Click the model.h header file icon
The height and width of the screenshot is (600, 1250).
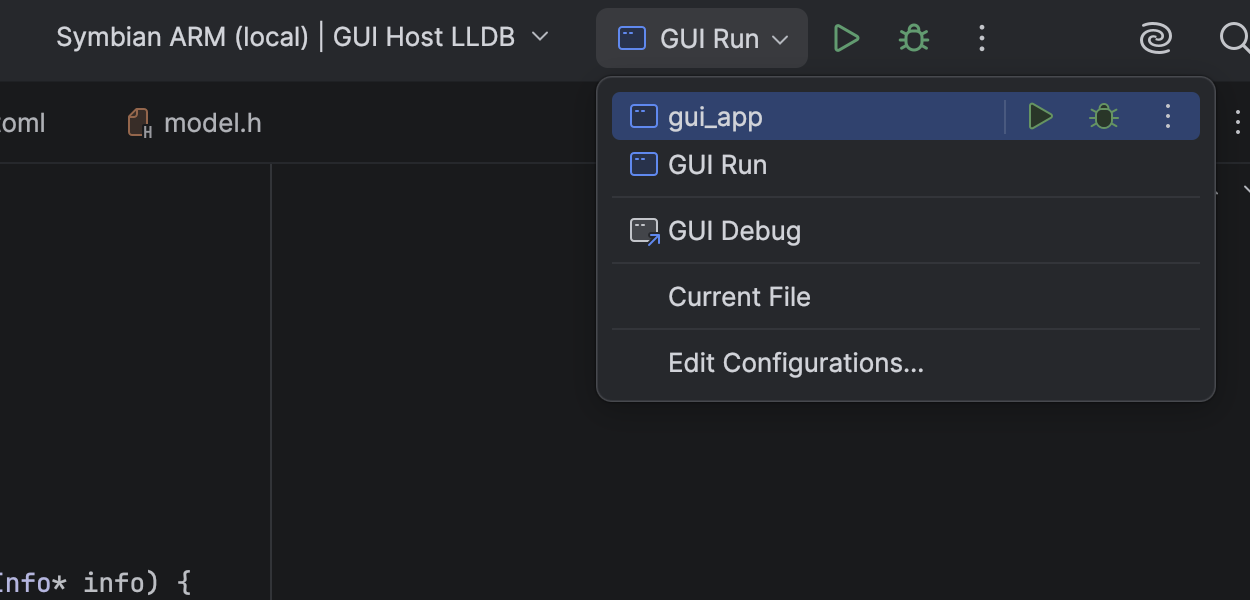point(139,123)
